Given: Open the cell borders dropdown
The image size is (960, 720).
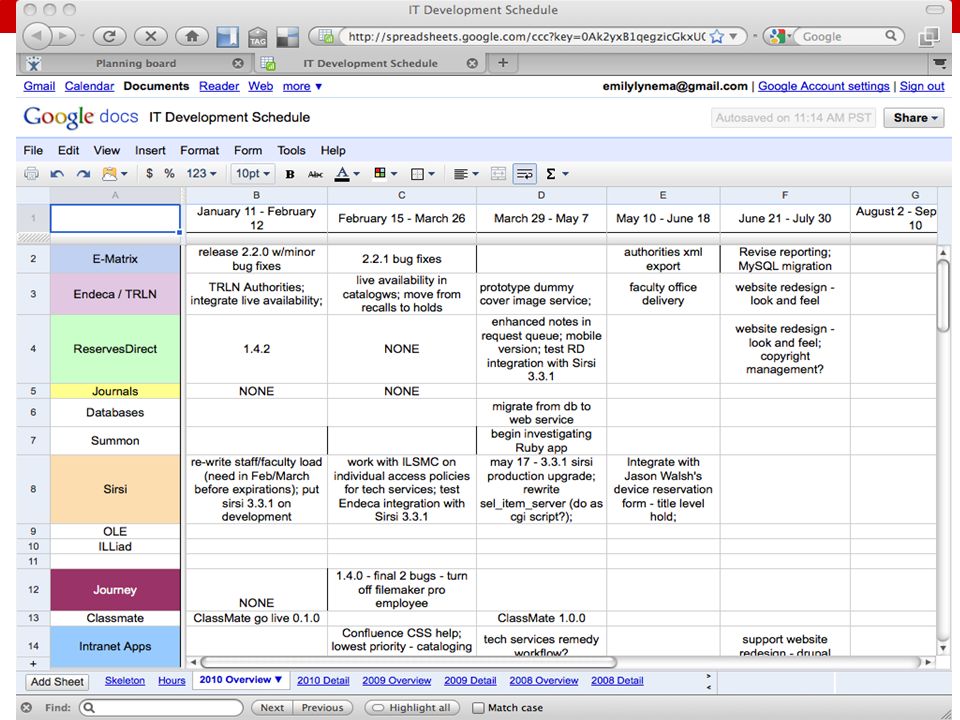Looking at the screenshot, I should (422, 174).
